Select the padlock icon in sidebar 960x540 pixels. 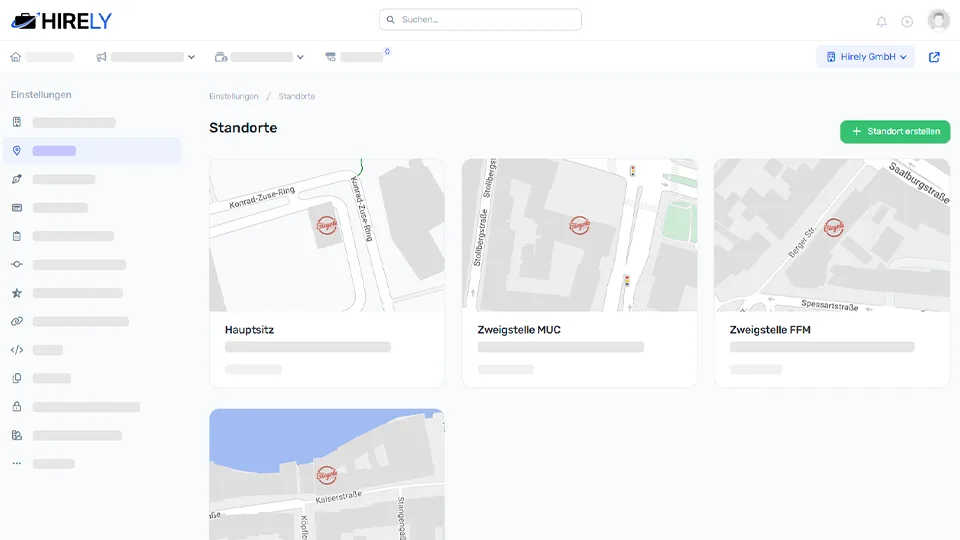[17, 407]
